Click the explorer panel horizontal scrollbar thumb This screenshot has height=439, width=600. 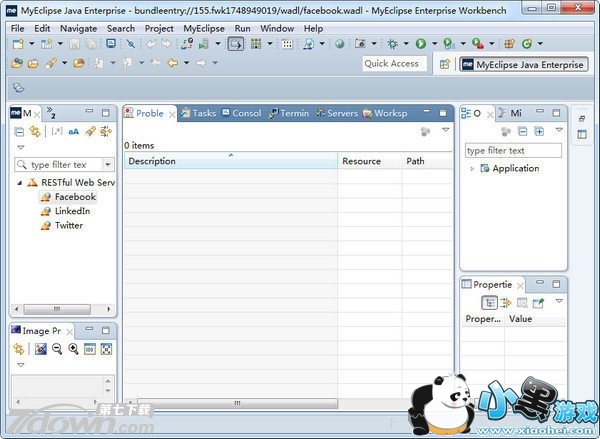(x=57, y=309)
